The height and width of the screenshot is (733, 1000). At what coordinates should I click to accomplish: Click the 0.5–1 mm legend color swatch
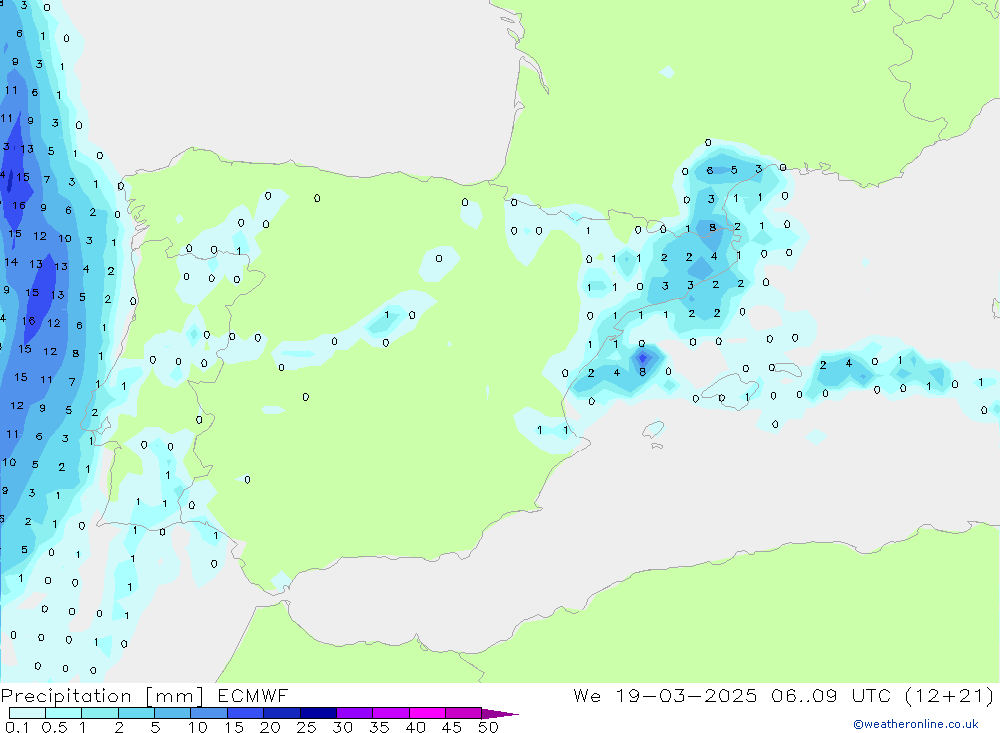click(63, 713)
